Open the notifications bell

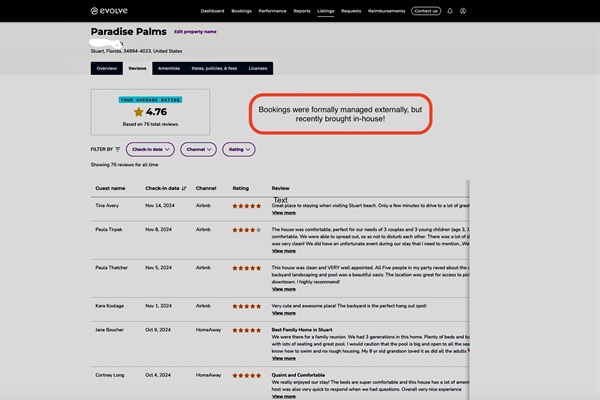tap(450, 11)
